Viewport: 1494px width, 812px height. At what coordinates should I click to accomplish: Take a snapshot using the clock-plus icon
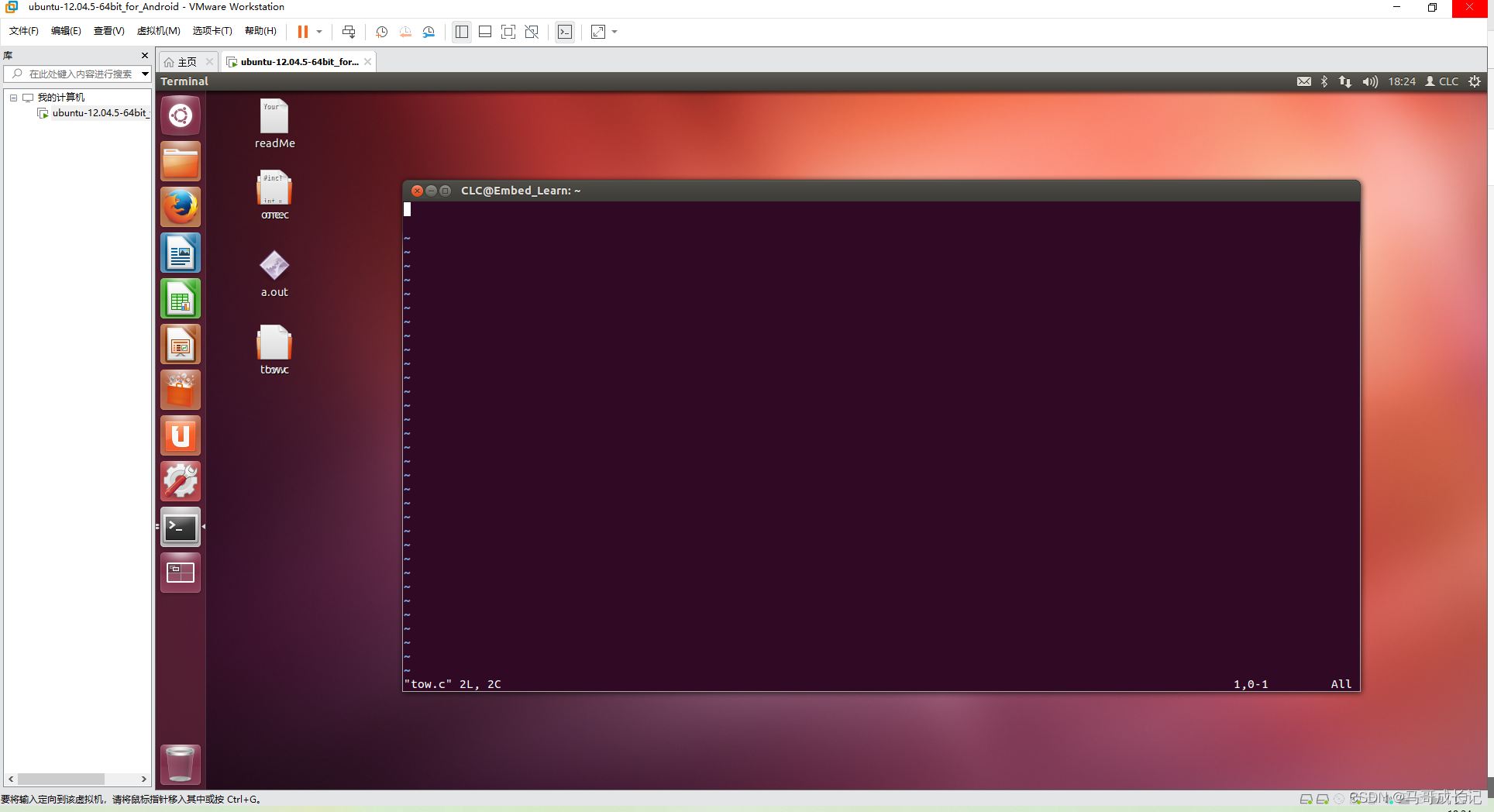click(x=382, y=32)
